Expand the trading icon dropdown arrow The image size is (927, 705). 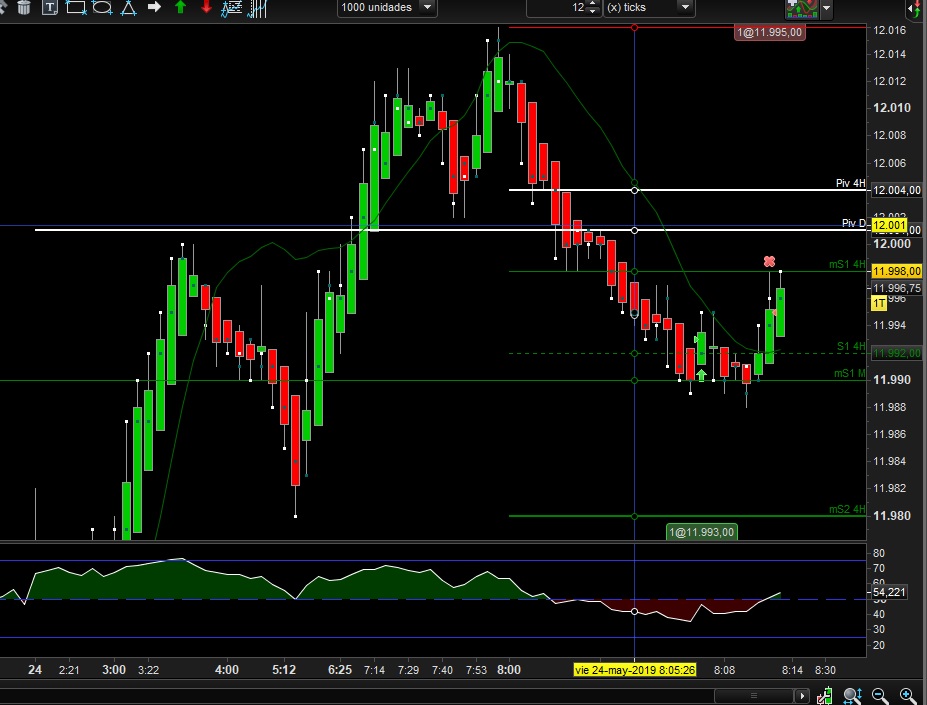[x=826, y=8]
